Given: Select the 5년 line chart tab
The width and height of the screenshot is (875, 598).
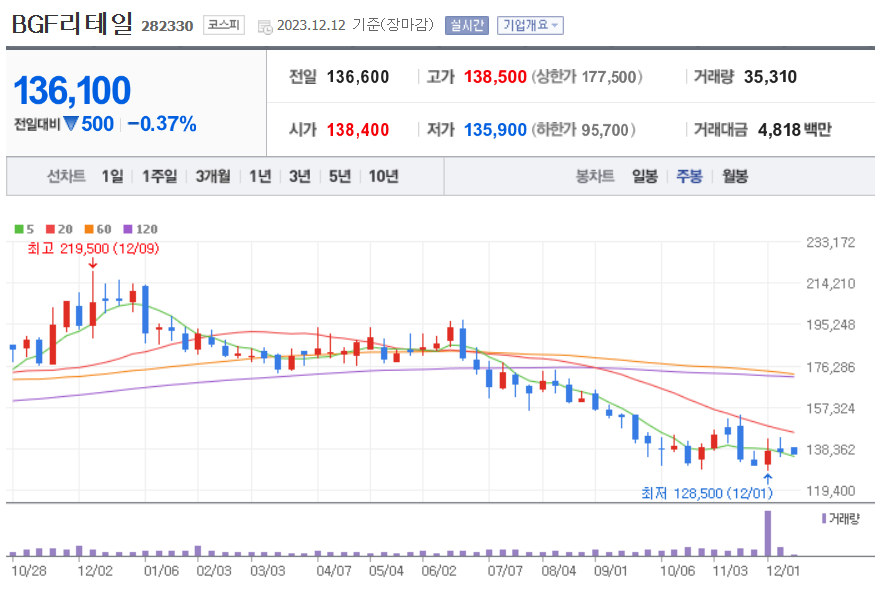Looking at the screenshot, I should pos(340,176).
